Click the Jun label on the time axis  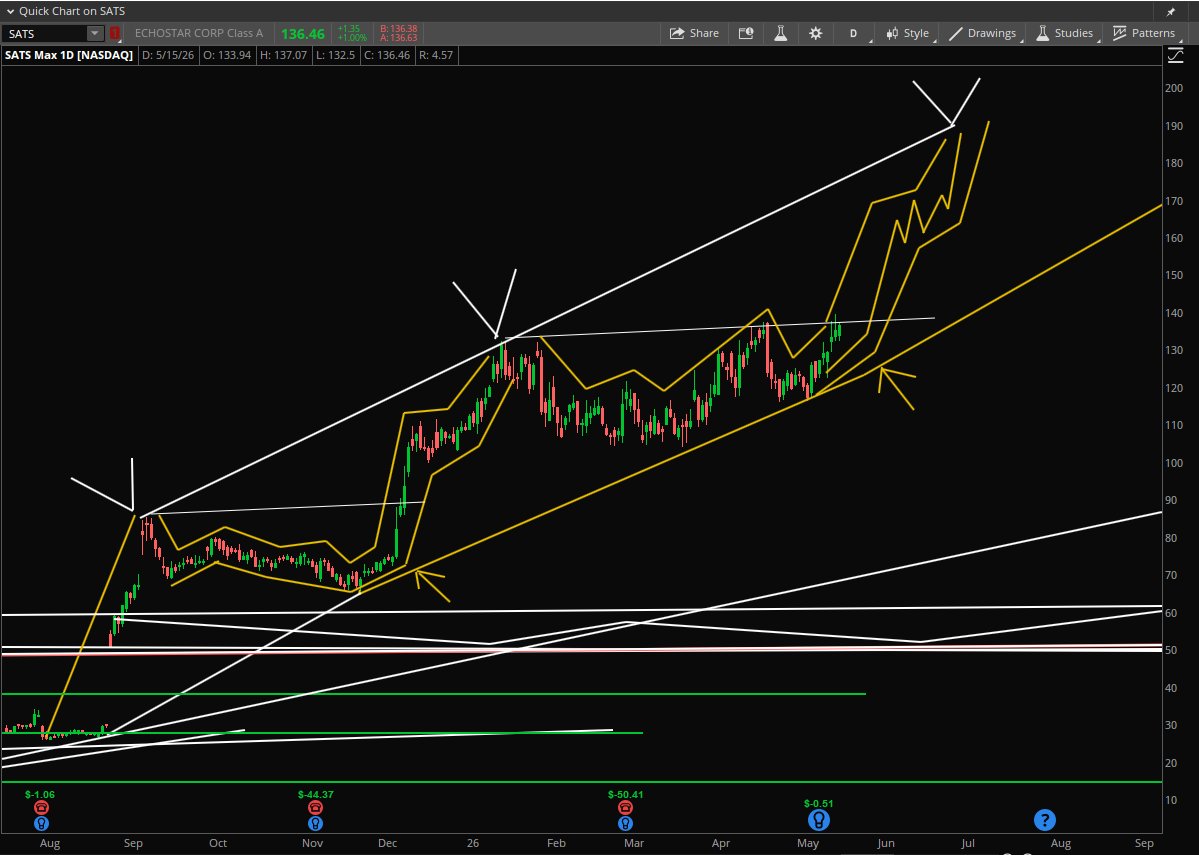(885, 843)
